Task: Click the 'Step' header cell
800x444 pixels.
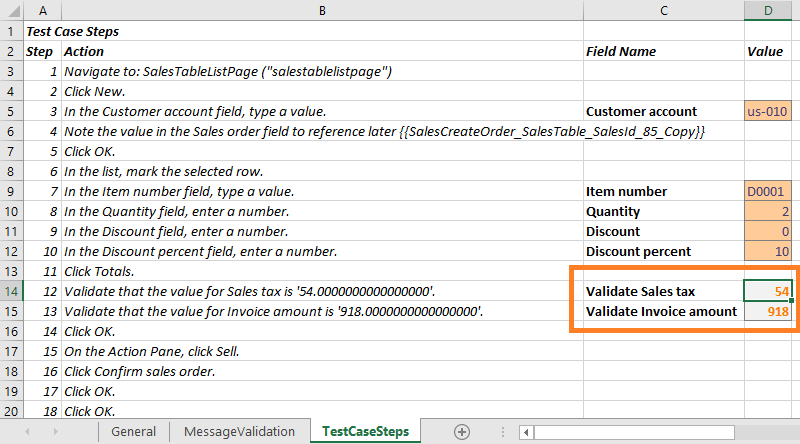Action: pos(43,51)
